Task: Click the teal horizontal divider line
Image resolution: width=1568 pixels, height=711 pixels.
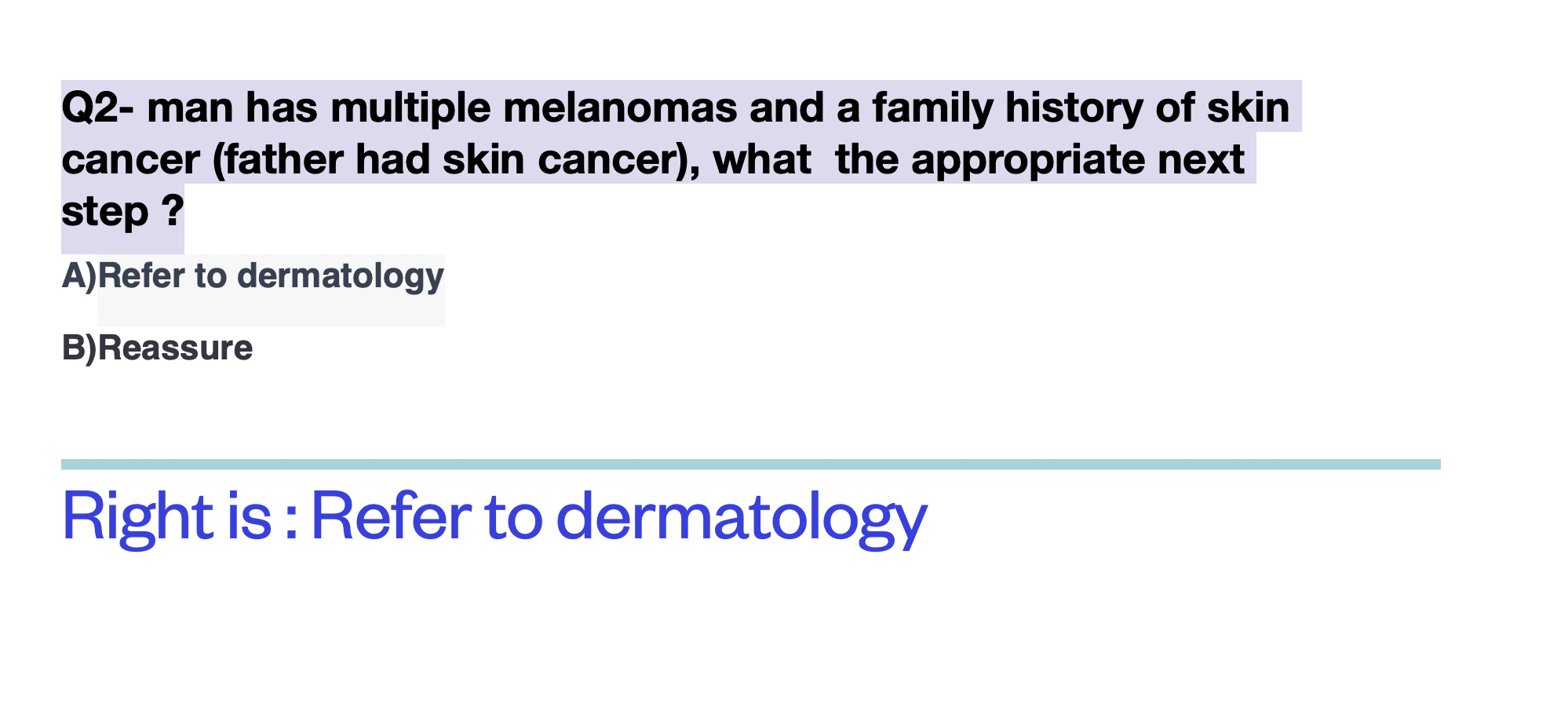Action: (751, 465)
